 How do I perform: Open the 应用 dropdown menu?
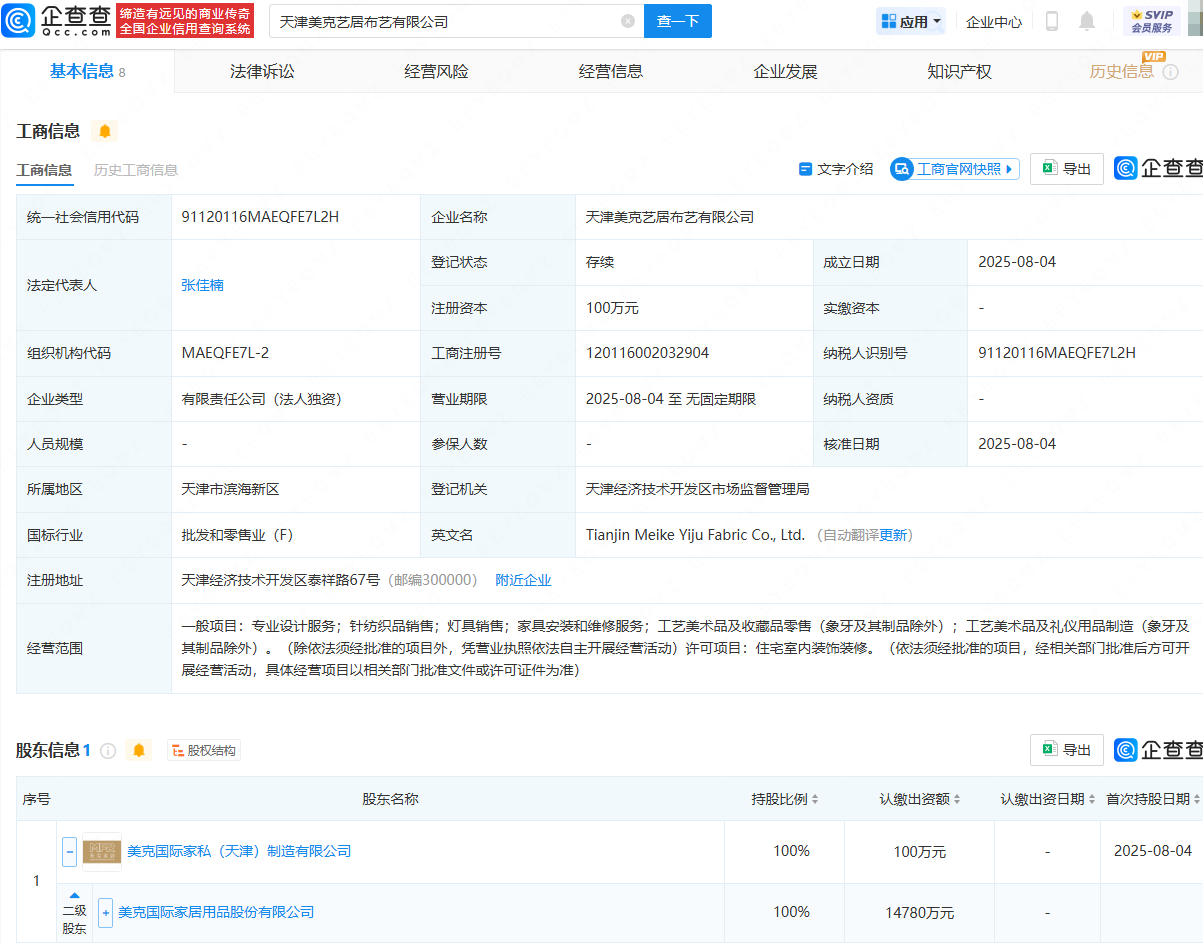910,20
